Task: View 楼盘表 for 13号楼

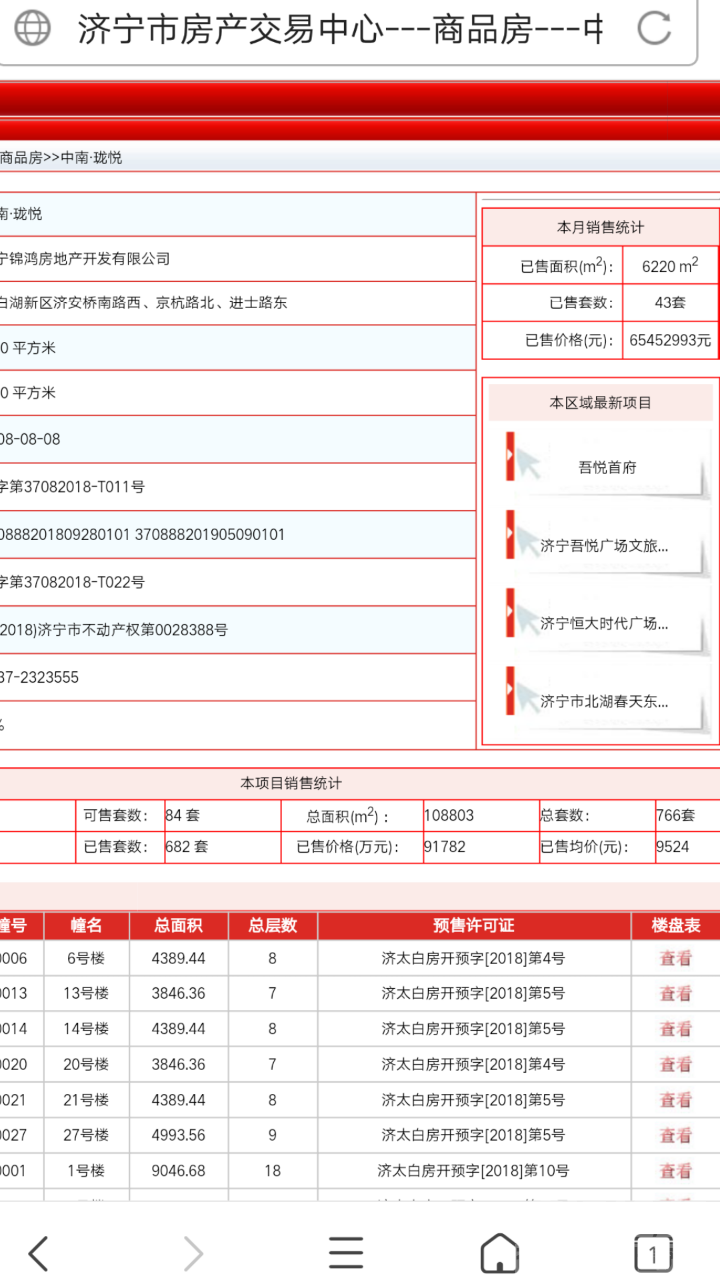Action: (x=675, y=994)
